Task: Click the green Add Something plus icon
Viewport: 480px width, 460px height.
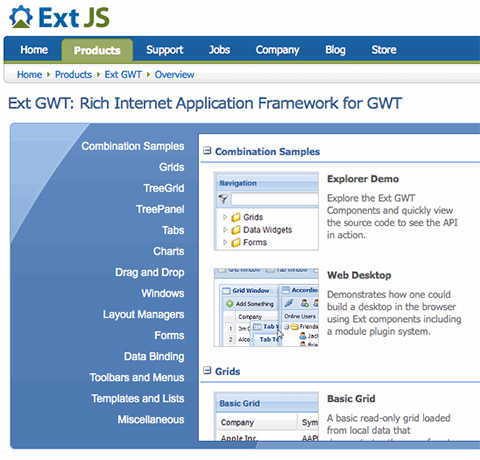Action: coord(229,304)
